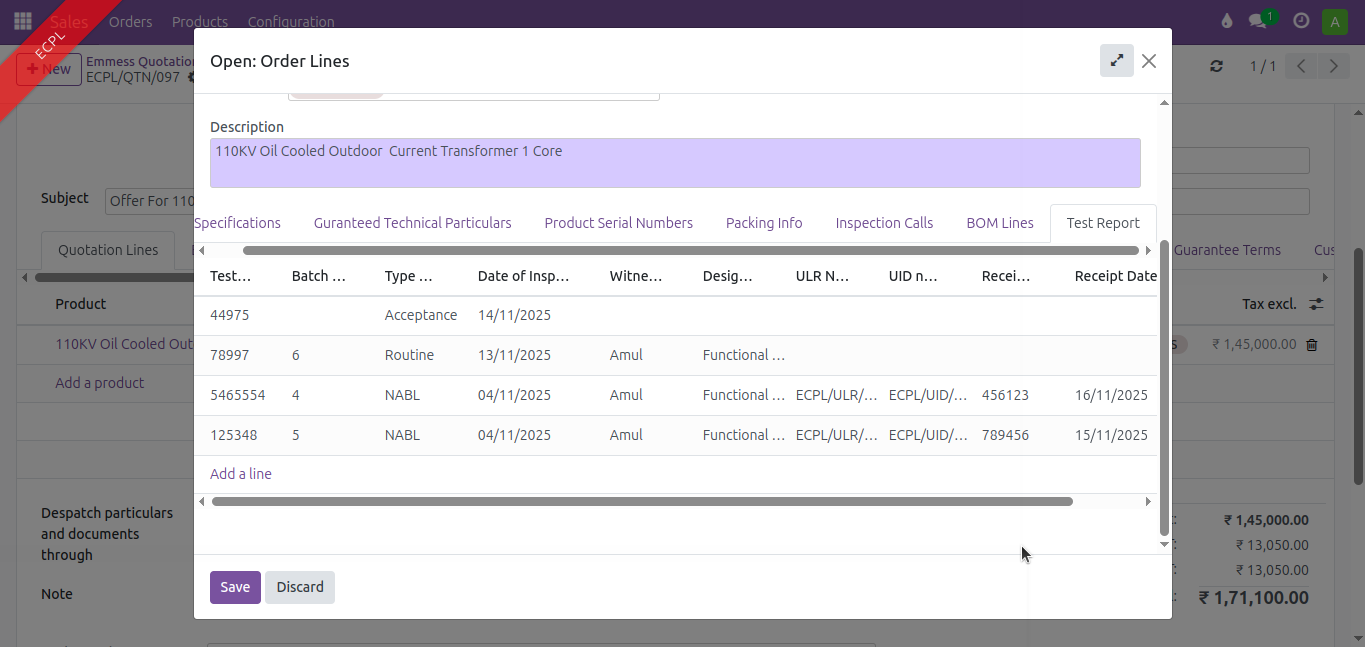Click Add a line in Test Report
This screenshot has height=647, width=1365.
coord(241,474)
